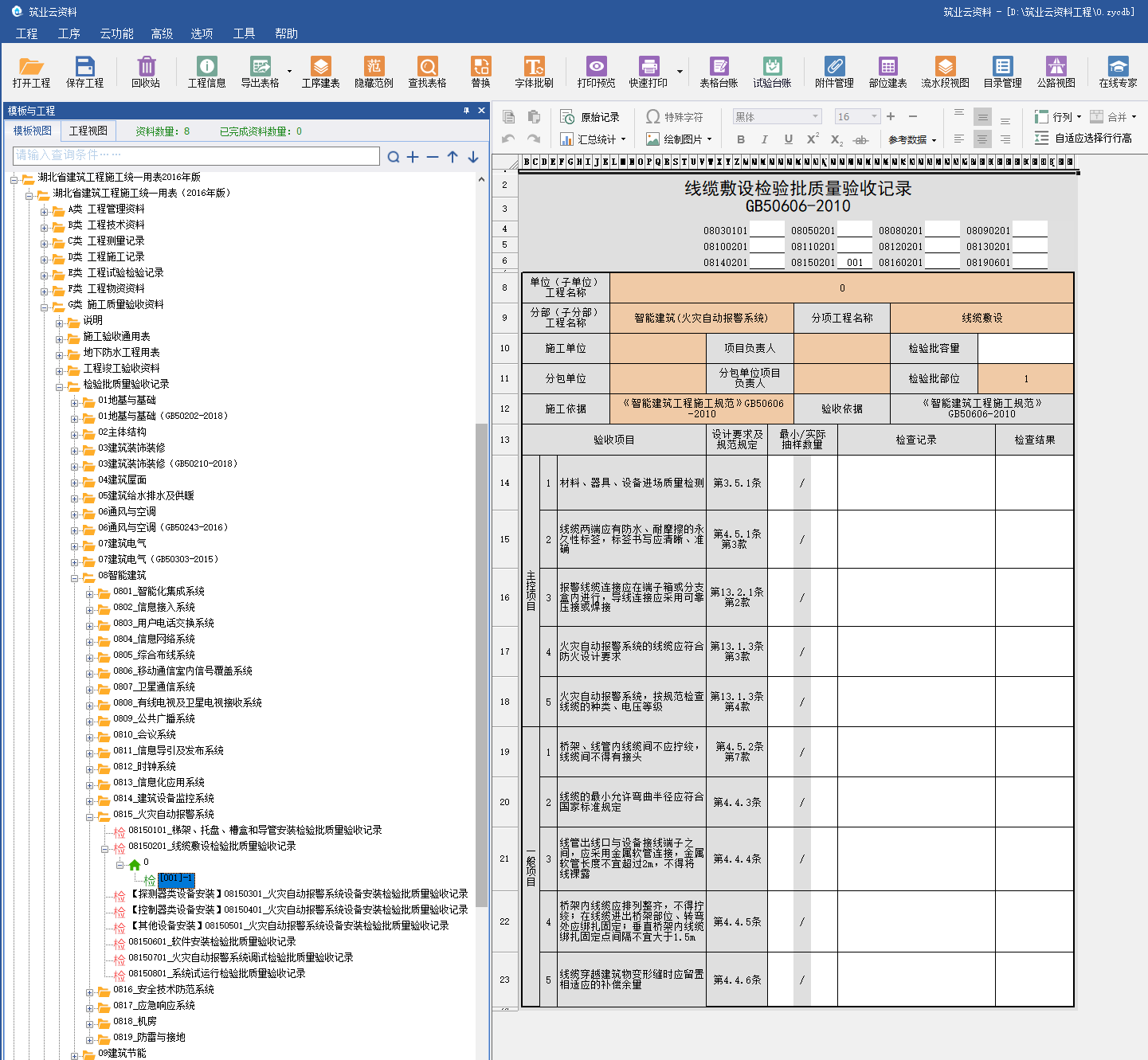This screenshot has height=1060, width=1148.
Task: Click the plus icon beside tree search
Action: 413,157
